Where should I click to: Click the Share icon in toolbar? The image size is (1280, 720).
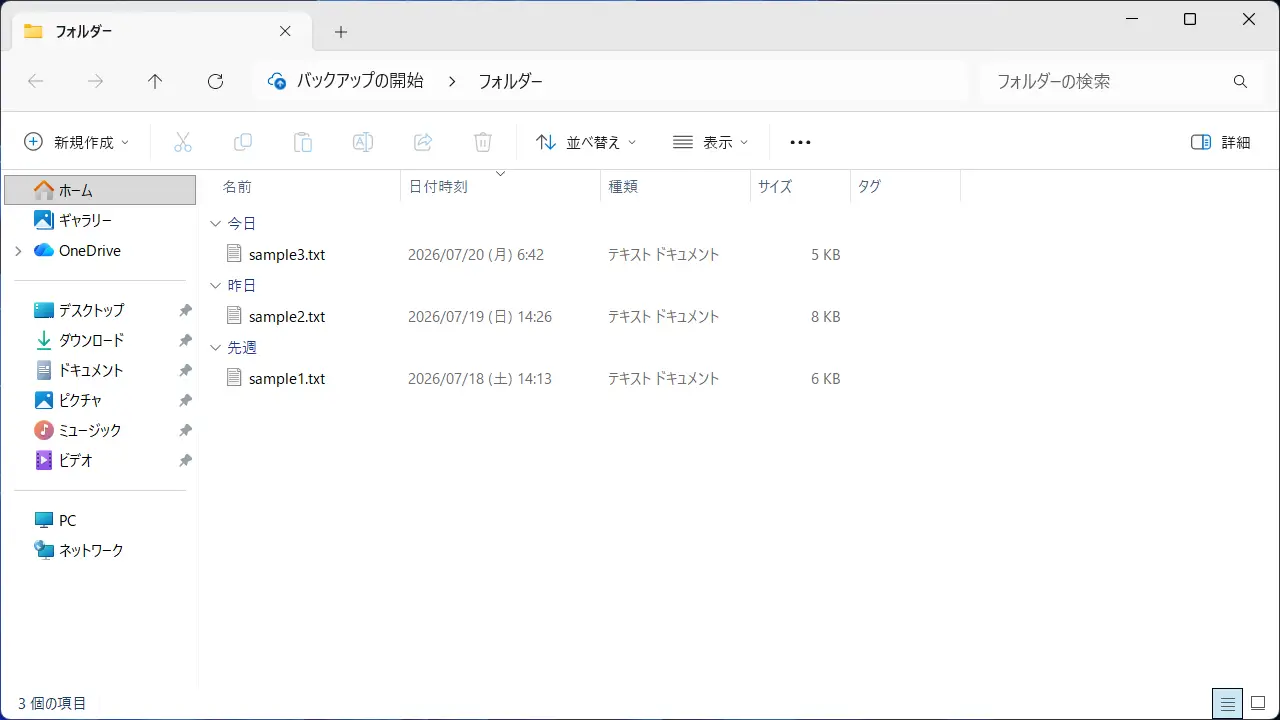[423, 142]
